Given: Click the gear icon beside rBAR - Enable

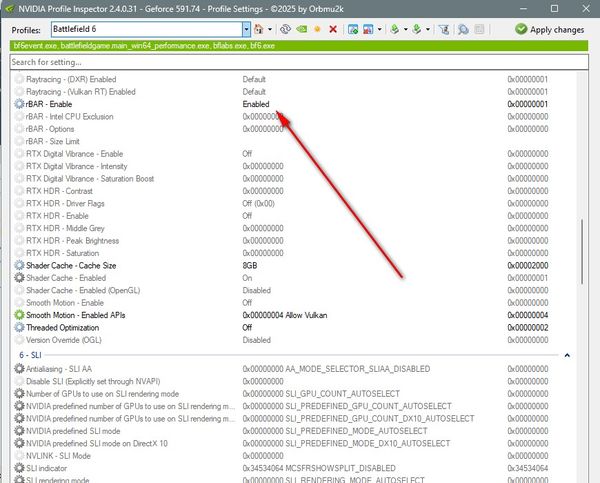Looking at the screenshot, I should pos(19,104).
